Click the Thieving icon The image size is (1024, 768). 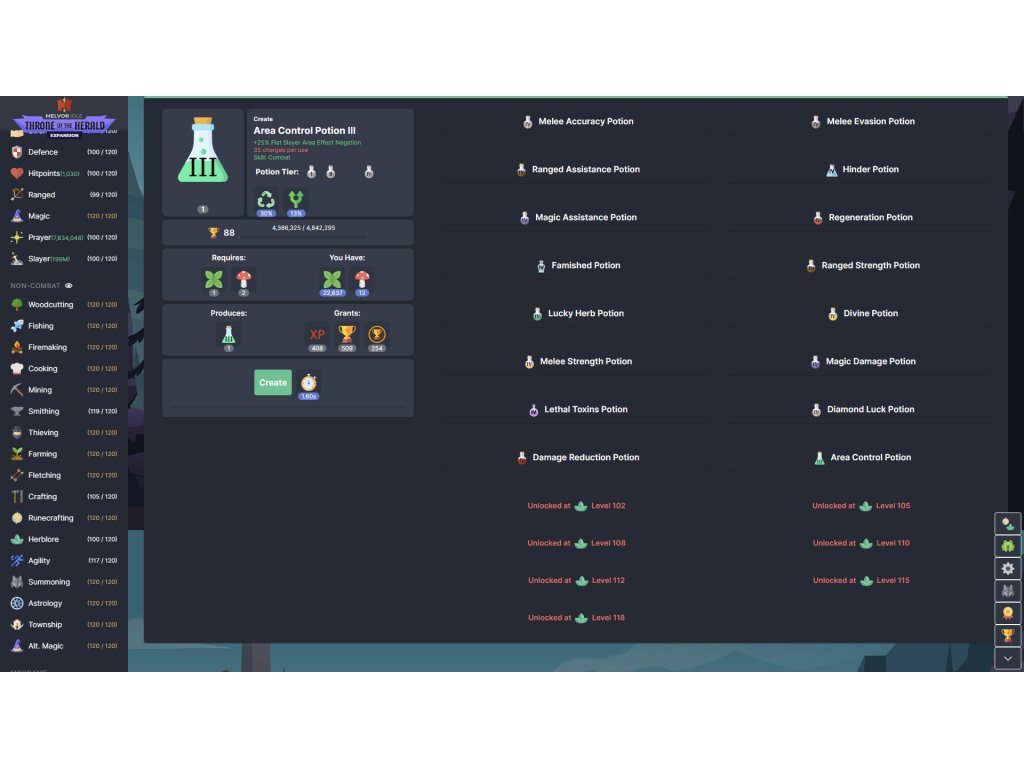(17, 432)
